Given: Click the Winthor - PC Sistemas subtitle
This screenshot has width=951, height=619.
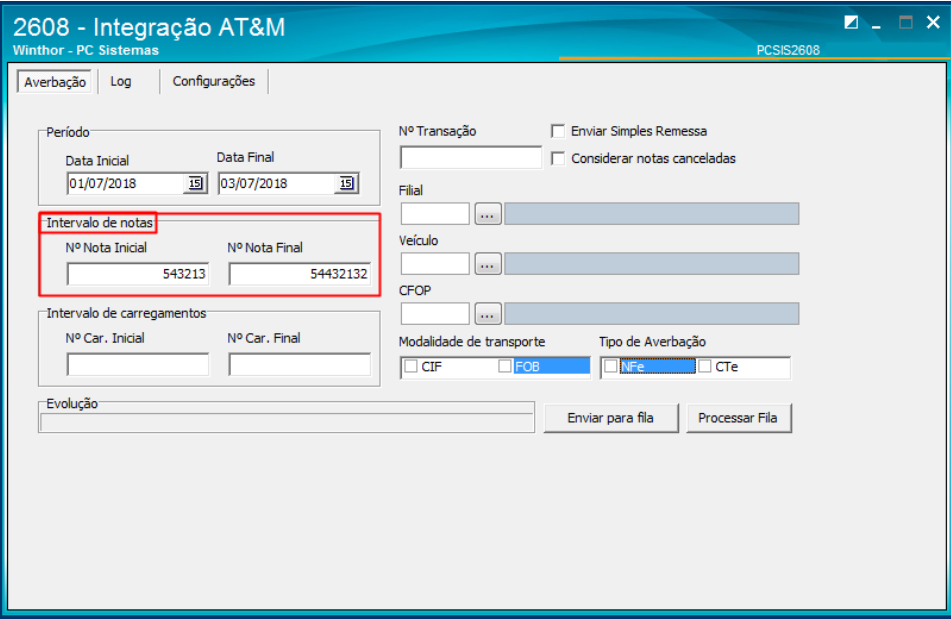Looking at the screenshot, I should [x=86, y=50].
